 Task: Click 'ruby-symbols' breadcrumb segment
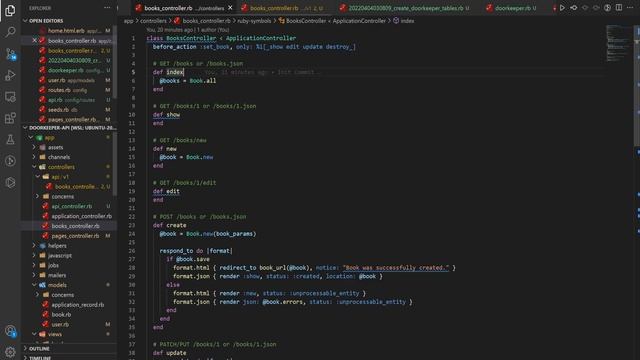[254, 21]
